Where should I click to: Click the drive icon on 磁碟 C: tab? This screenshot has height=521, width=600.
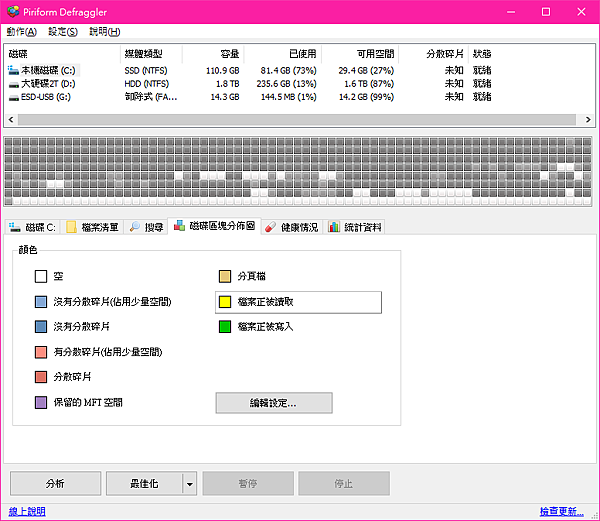[x=15, y=227]
